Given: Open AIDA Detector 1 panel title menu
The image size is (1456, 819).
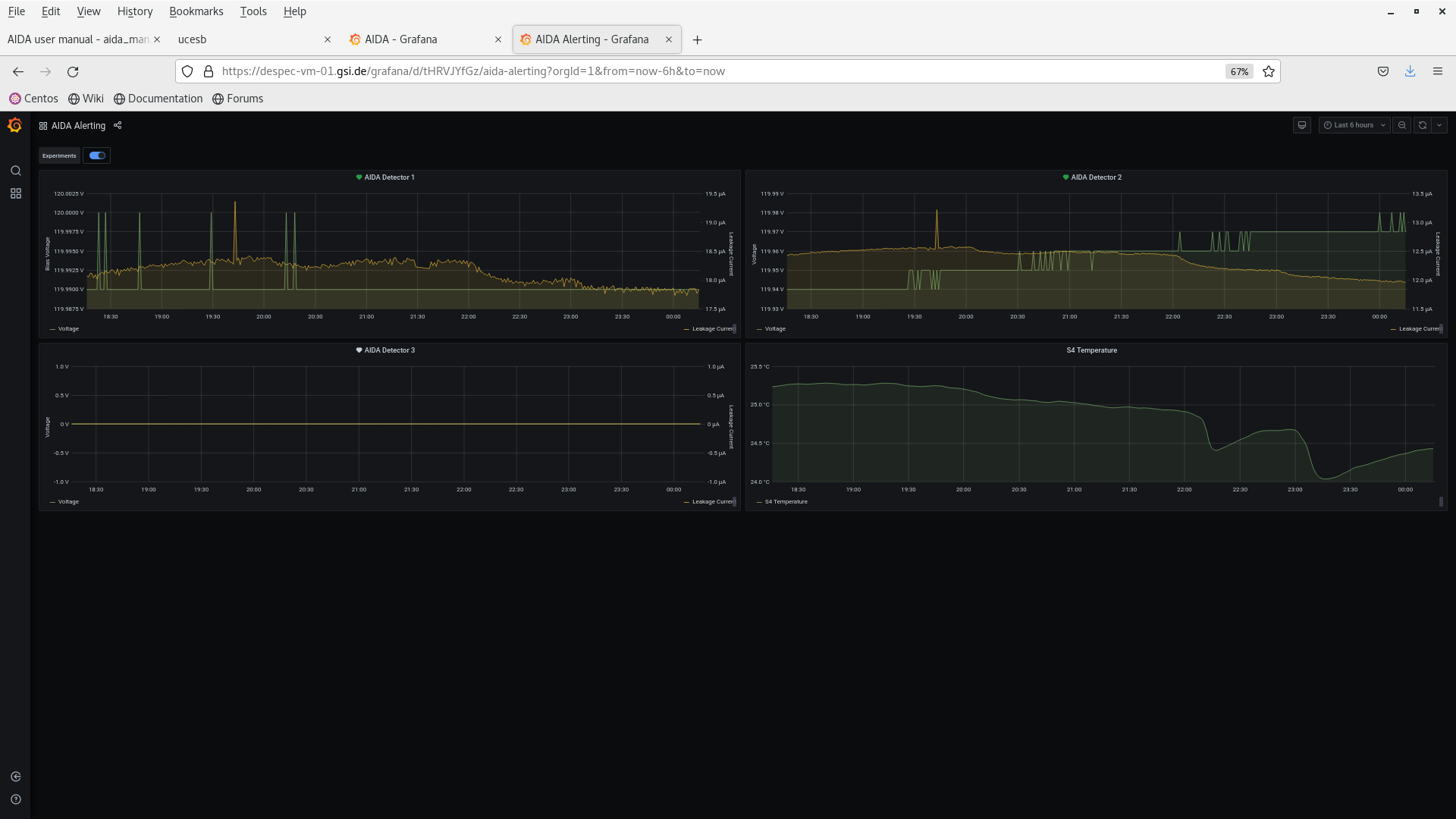Looking at the screenshot, I should coord(389,177).
